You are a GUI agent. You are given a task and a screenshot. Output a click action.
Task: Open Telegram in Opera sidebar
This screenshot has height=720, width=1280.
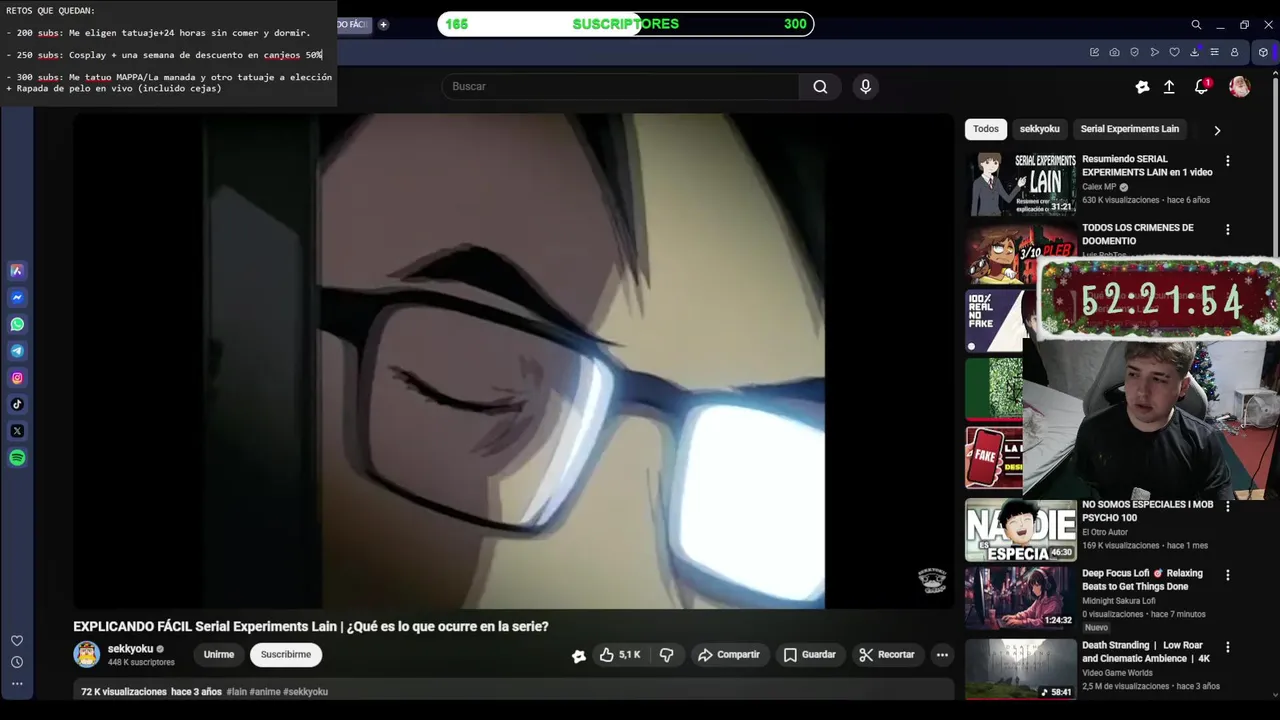click(x=17, y=351)
